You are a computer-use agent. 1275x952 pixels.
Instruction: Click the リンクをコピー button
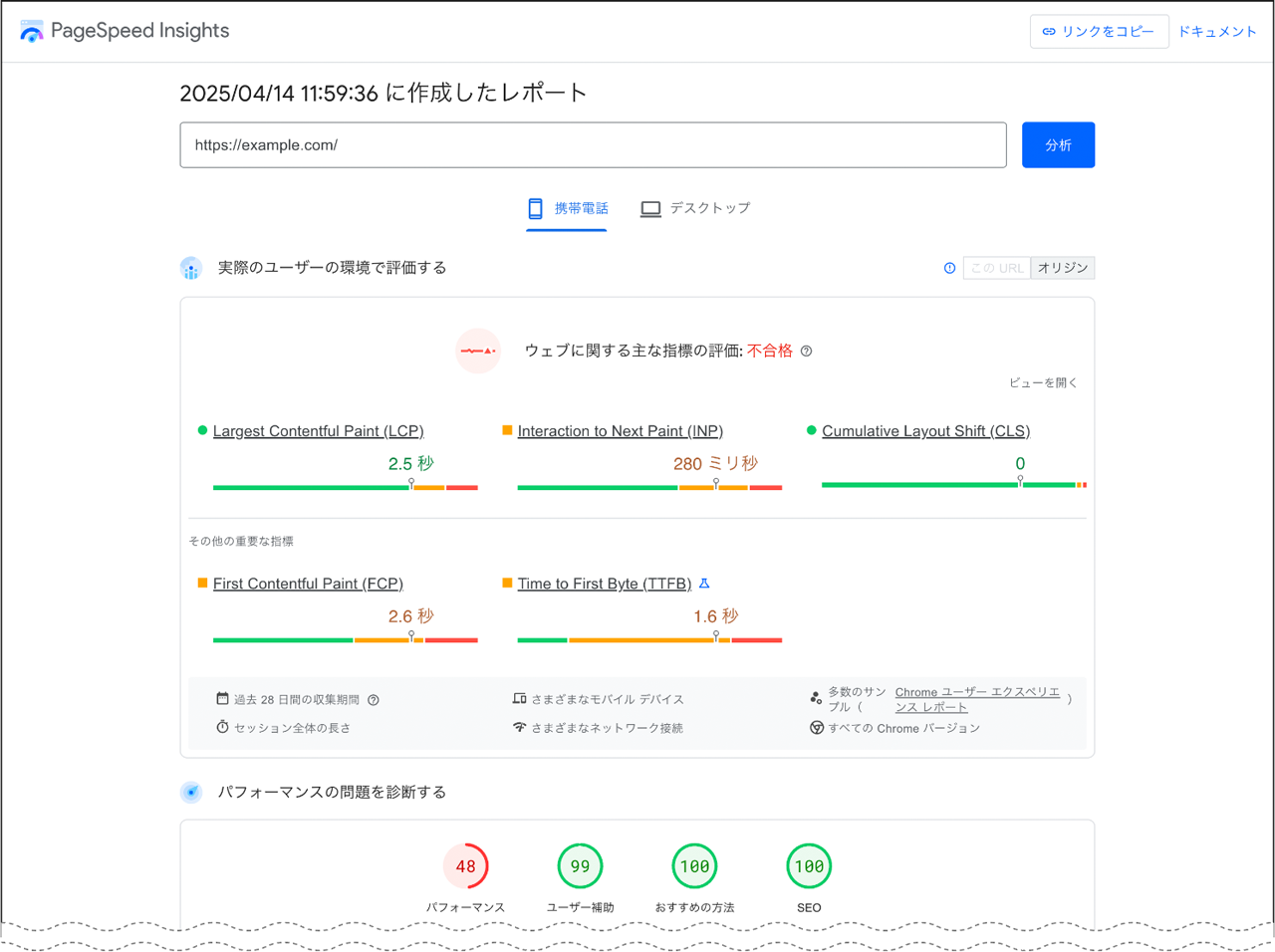coord(1099,31)
